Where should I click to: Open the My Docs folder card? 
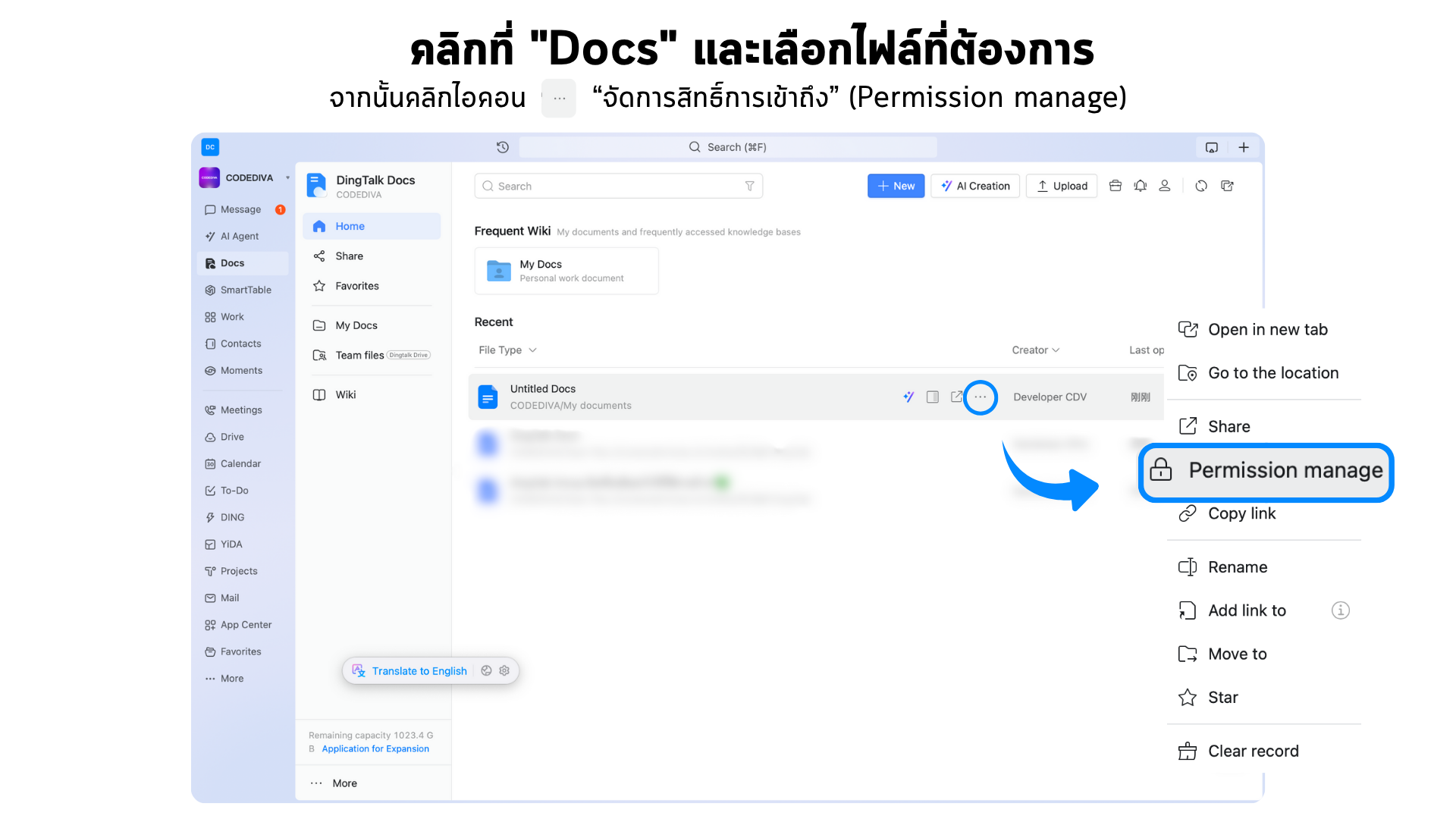[566, 271]
